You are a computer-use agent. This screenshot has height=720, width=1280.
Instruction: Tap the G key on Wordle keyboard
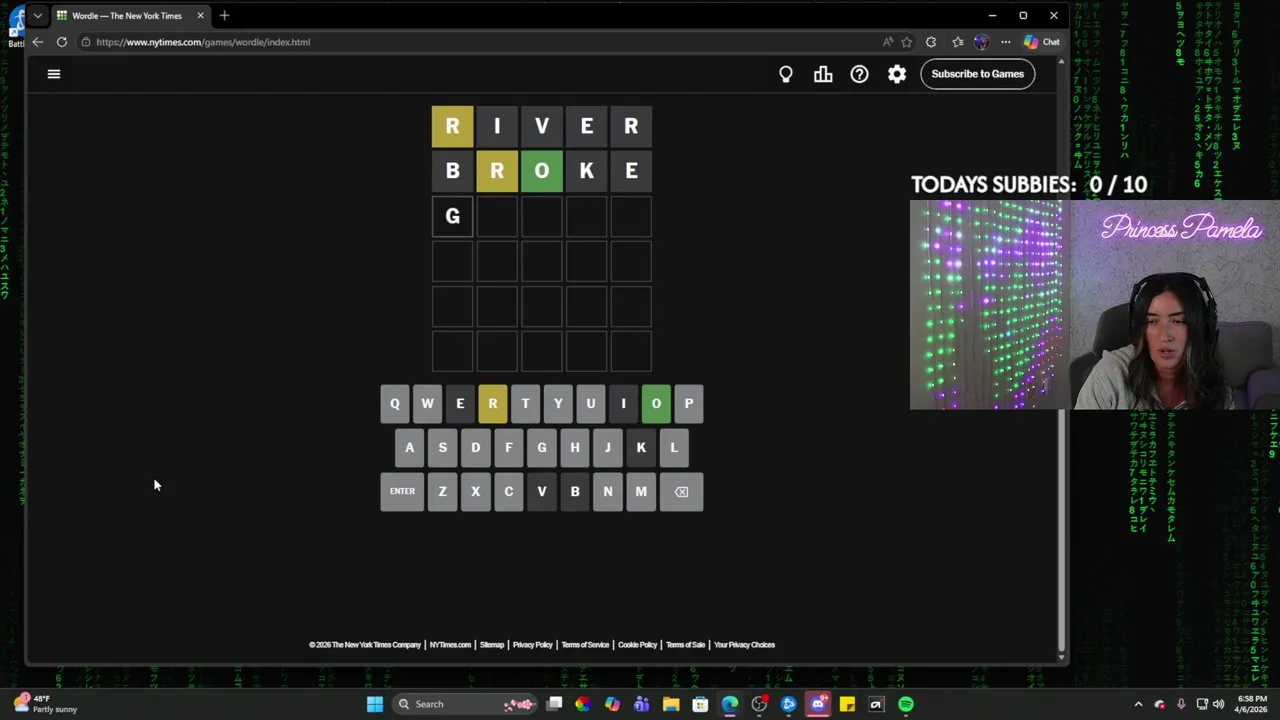click(x=542, y=448)
